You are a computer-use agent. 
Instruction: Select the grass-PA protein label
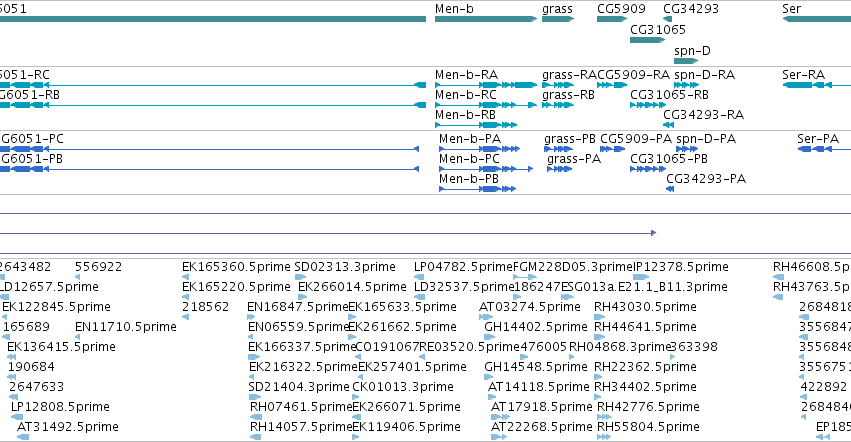[574, 159]
